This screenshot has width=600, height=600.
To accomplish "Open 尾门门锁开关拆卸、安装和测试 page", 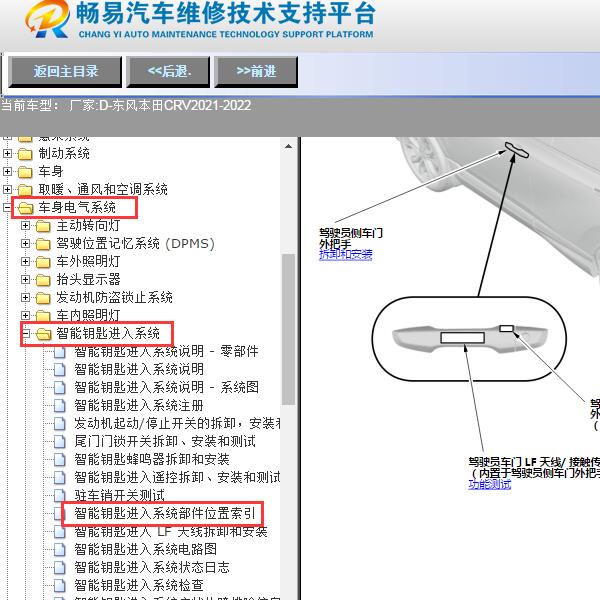I will [x=165, y=441].
